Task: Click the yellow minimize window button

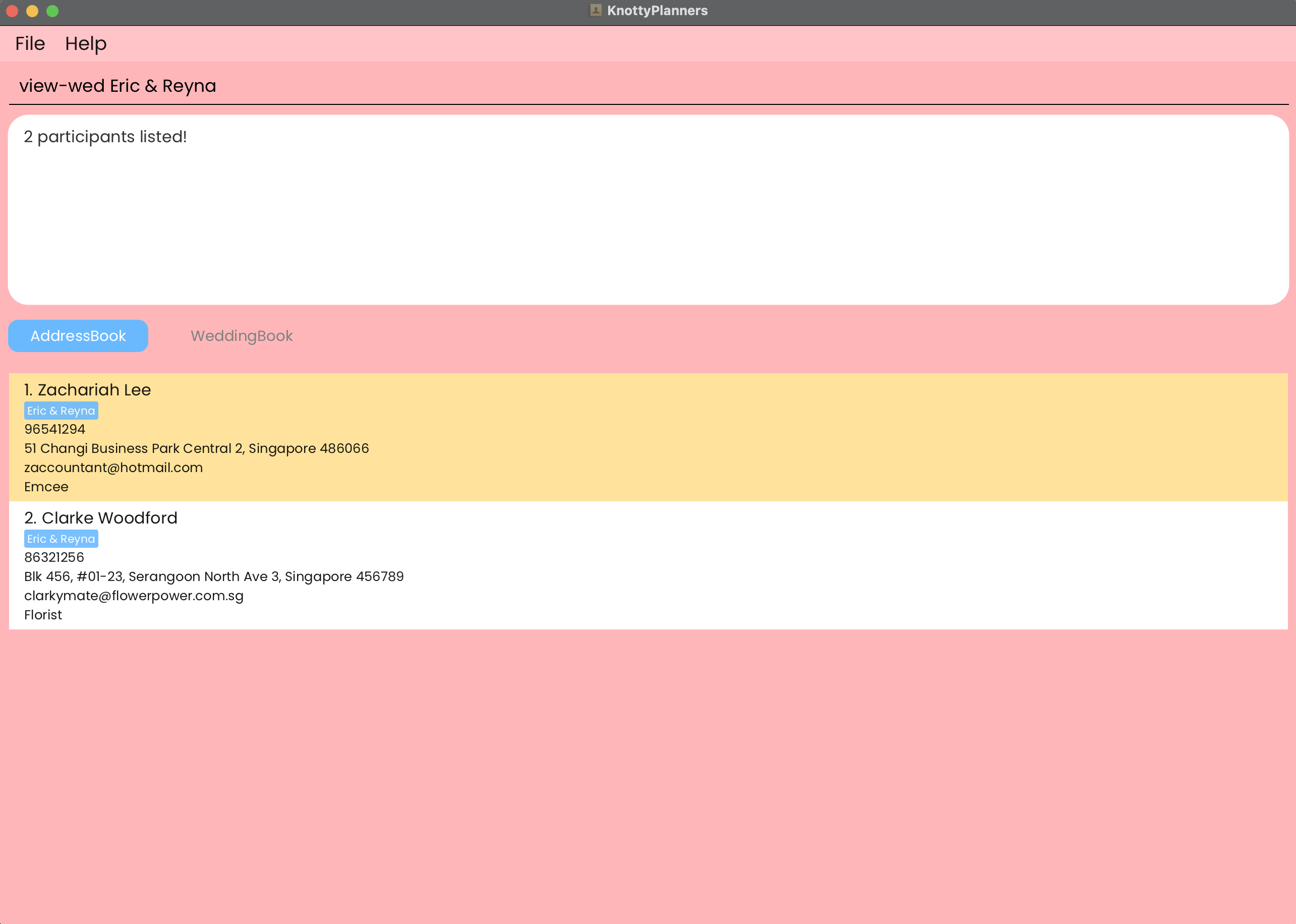Action: 32,11
